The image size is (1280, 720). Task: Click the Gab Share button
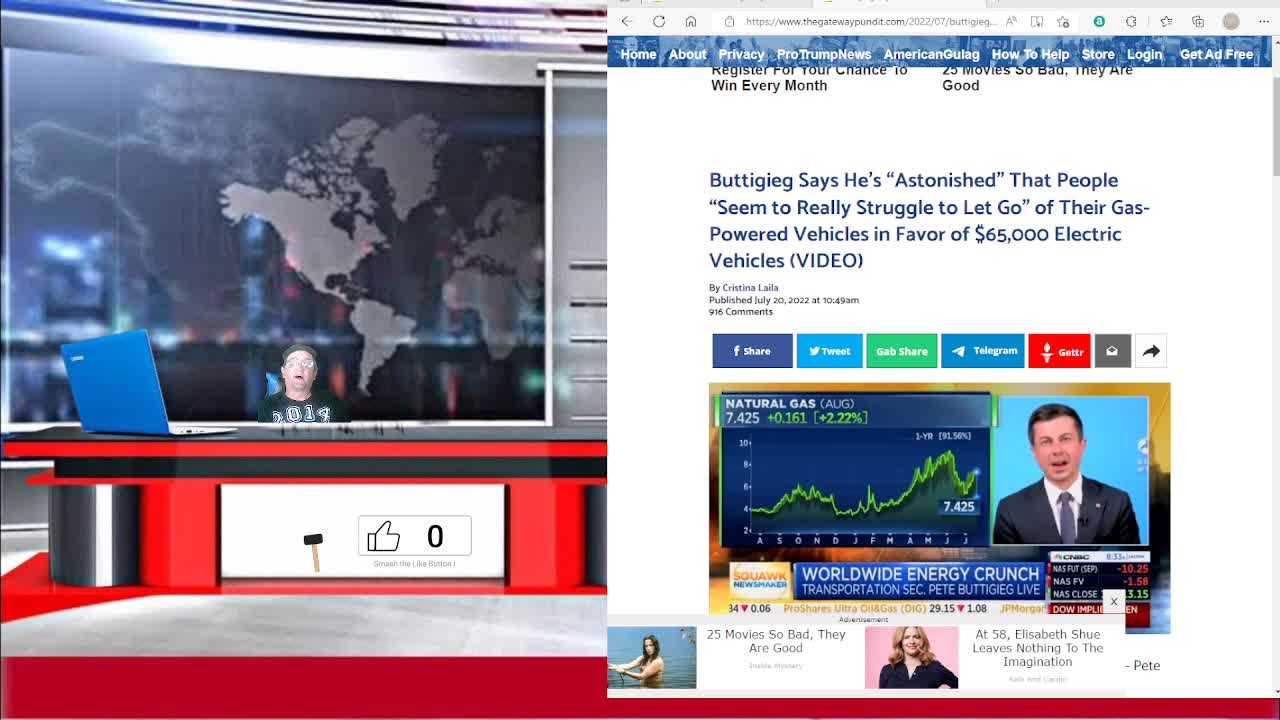(901, 351)
